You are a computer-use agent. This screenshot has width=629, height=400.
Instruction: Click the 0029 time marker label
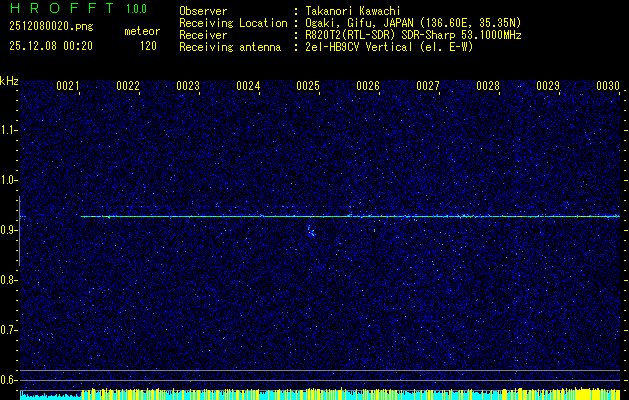click(x=548, y=86)
